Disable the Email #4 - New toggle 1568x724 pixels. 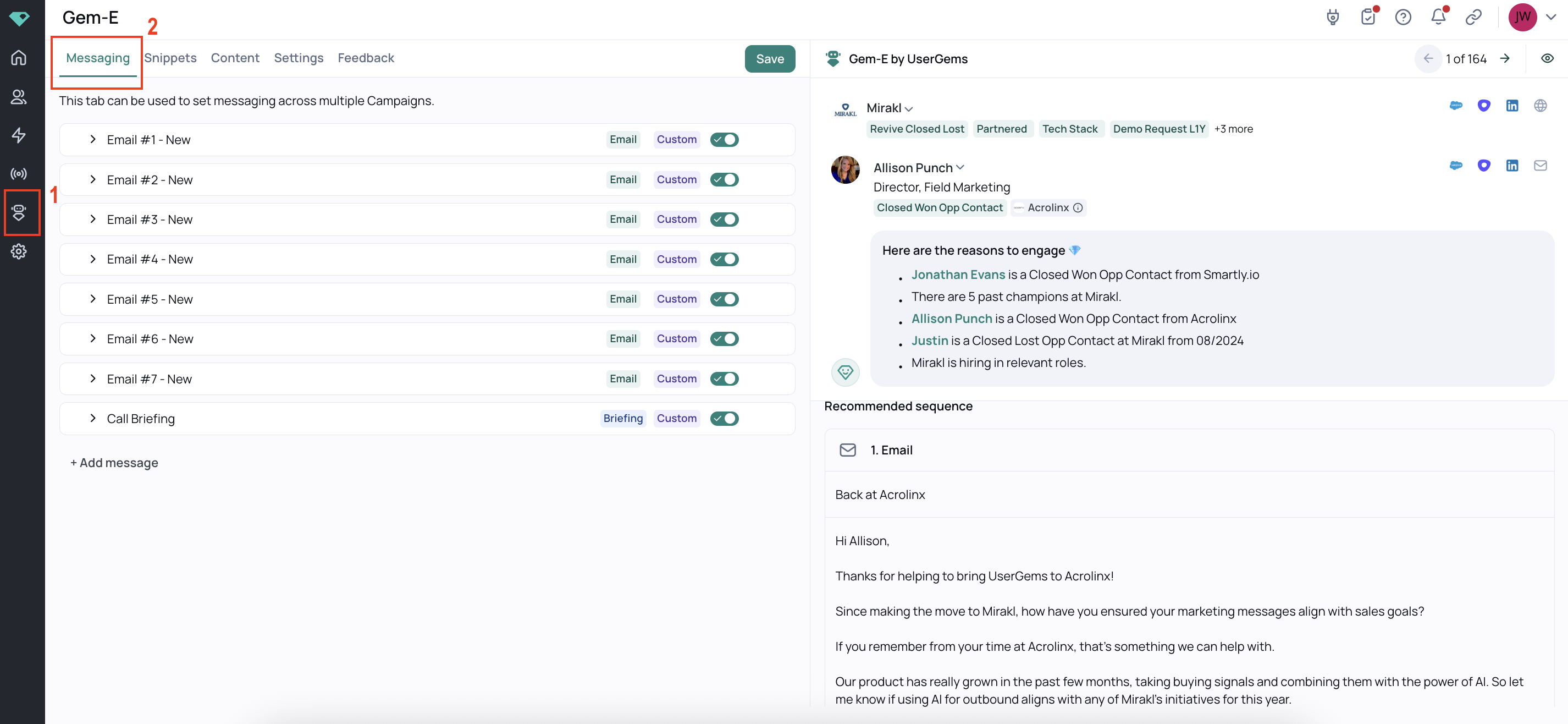(725, 260)
